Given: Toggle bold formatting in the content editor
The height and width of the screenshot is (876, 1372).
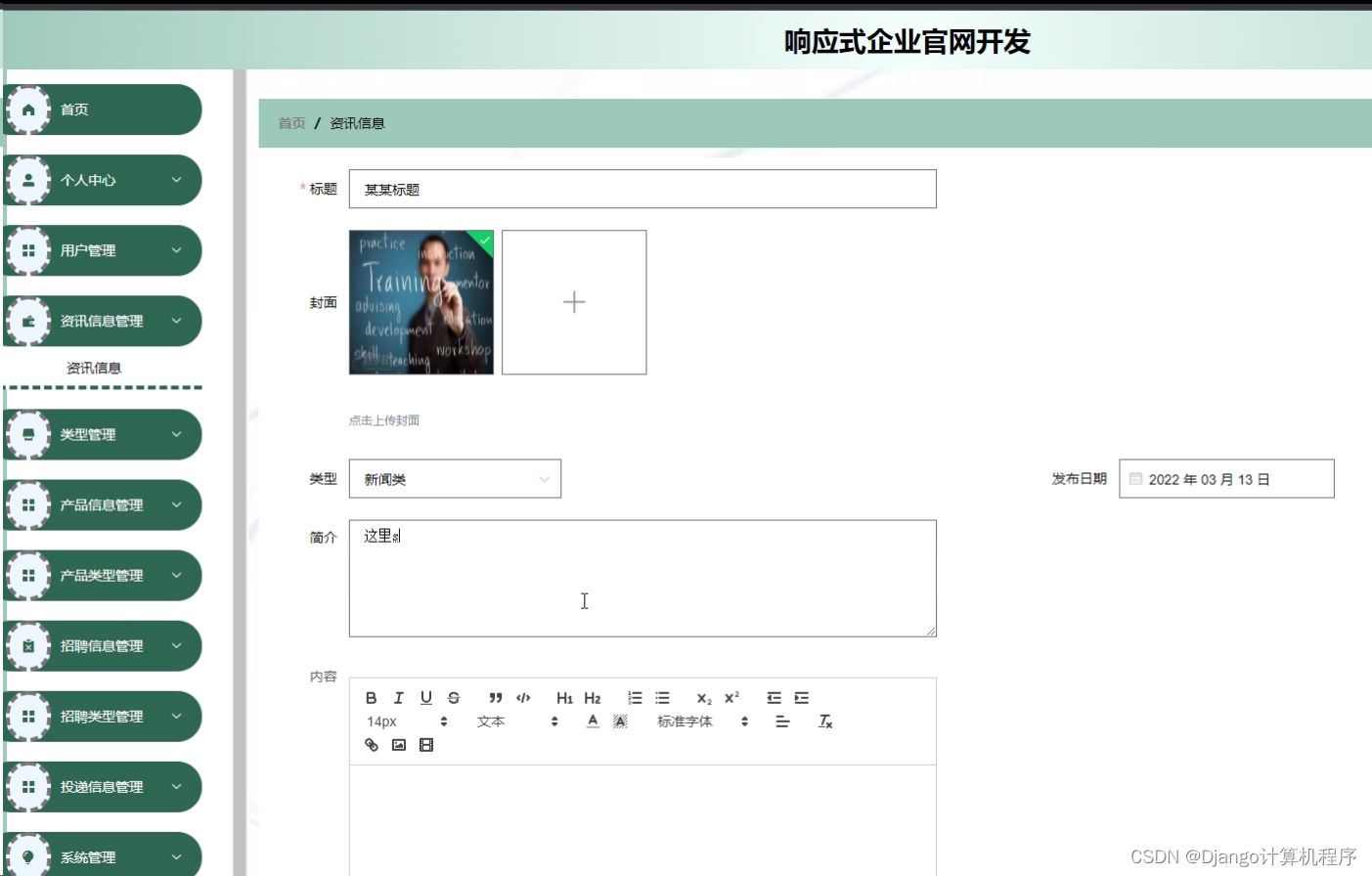Looking at the screenshot, I should [x=371, y=697].
